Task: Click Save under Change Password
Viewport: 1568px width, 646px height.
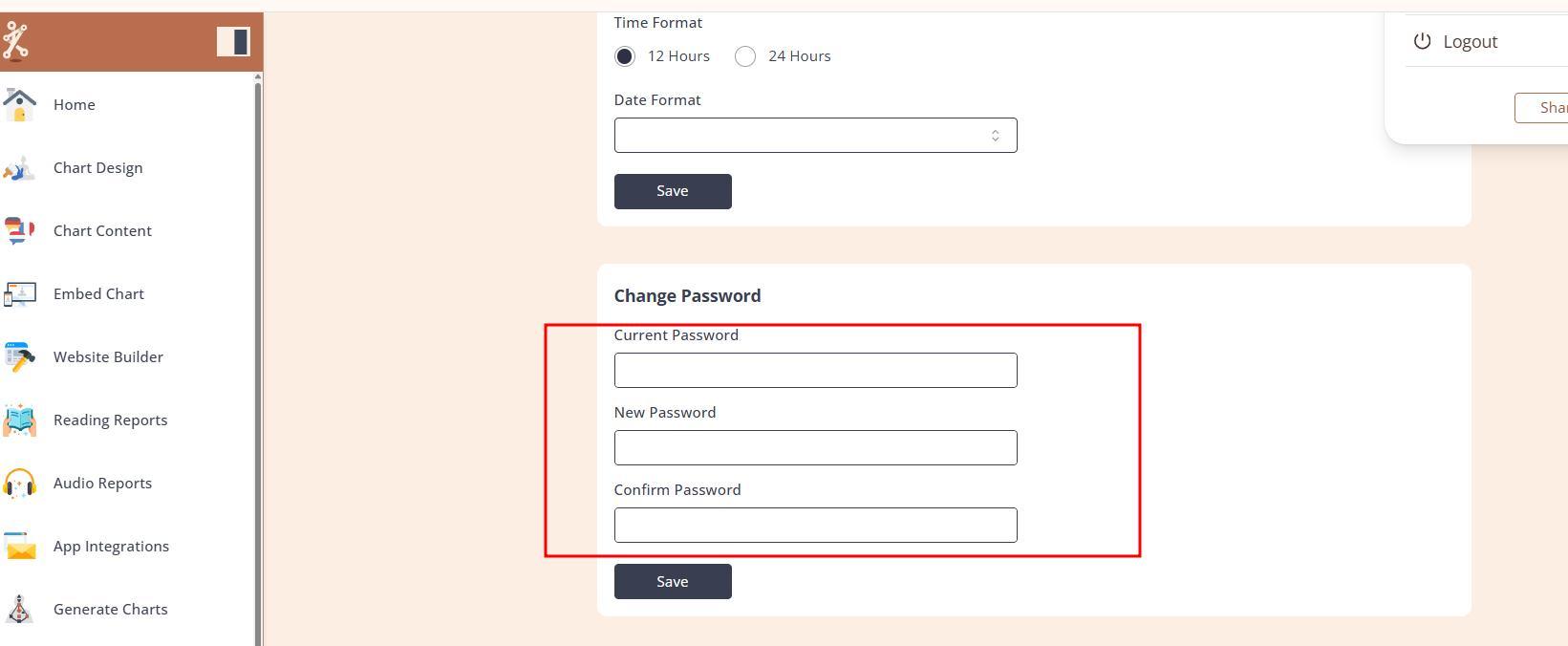Action: (673, 582)
